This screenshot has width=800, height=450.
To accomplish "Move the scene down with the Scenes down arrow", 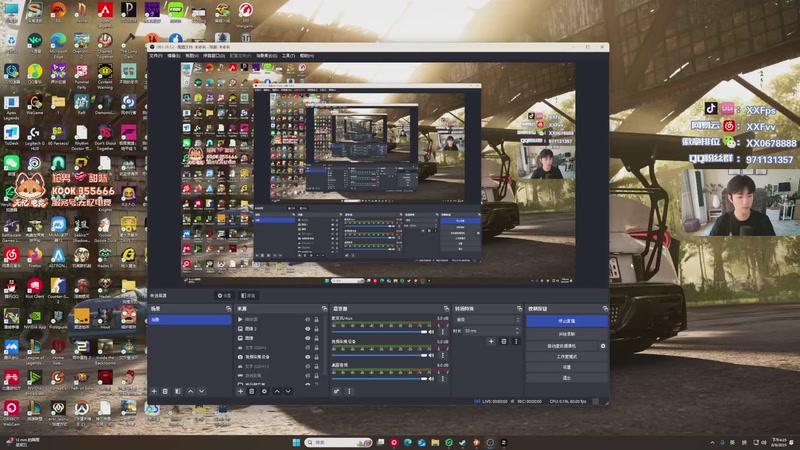I will [x=202, y=391].
